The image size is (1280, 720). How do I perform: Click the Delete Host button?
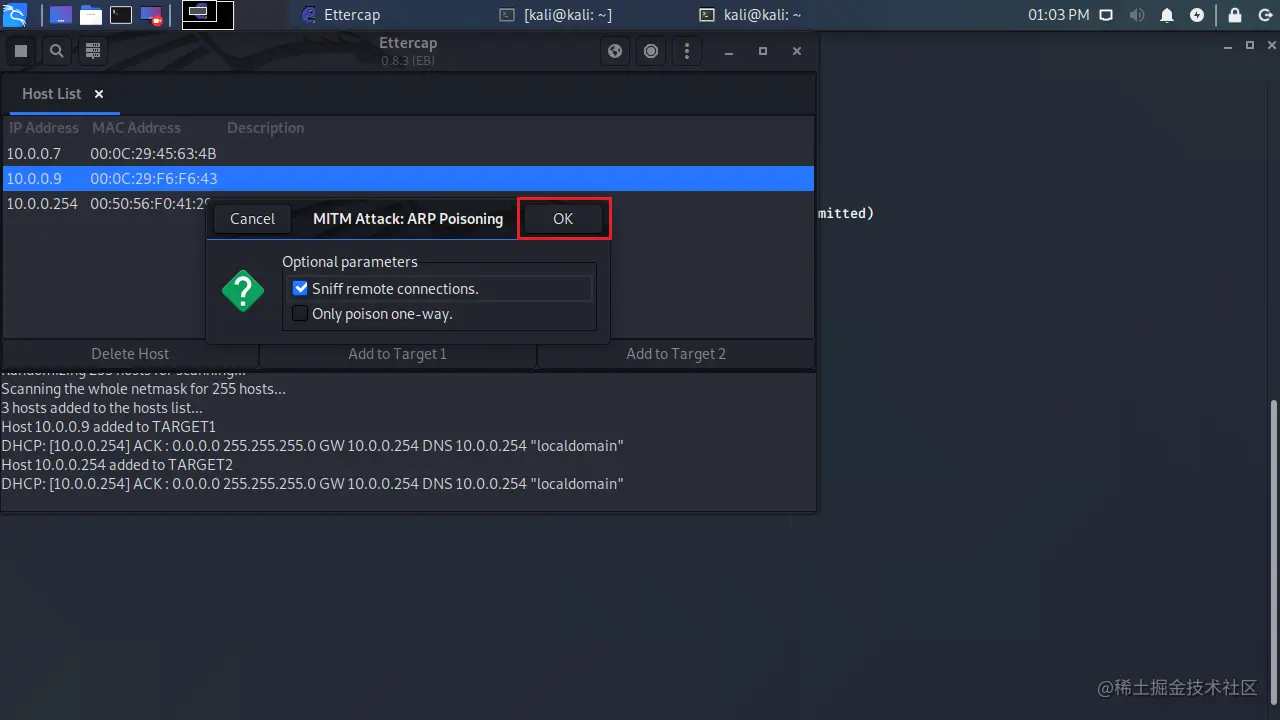click(x=130, y=354)
